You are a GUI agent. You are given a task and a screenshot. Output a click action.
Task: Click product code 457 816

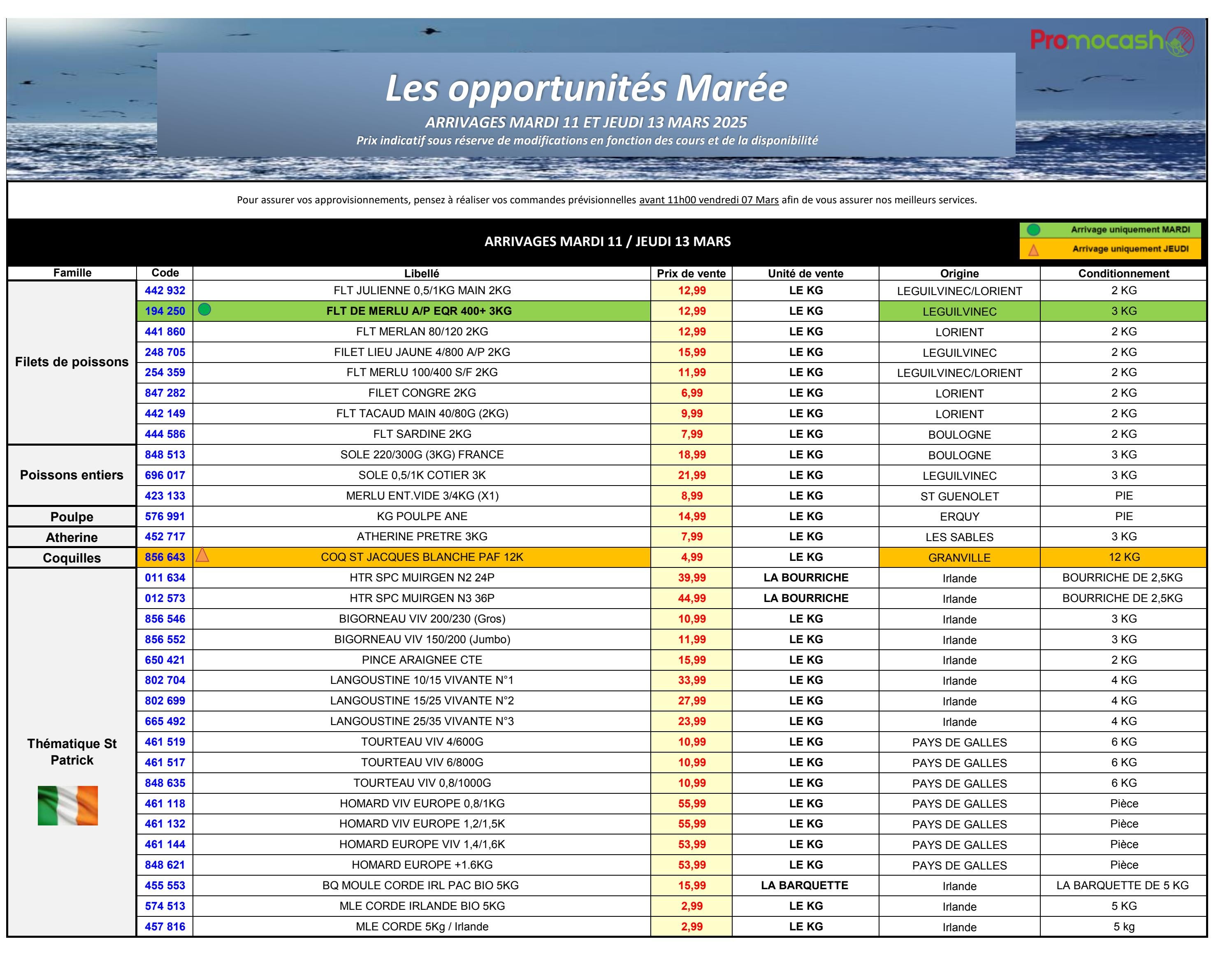pyautogui.click(x=165, y=927)
